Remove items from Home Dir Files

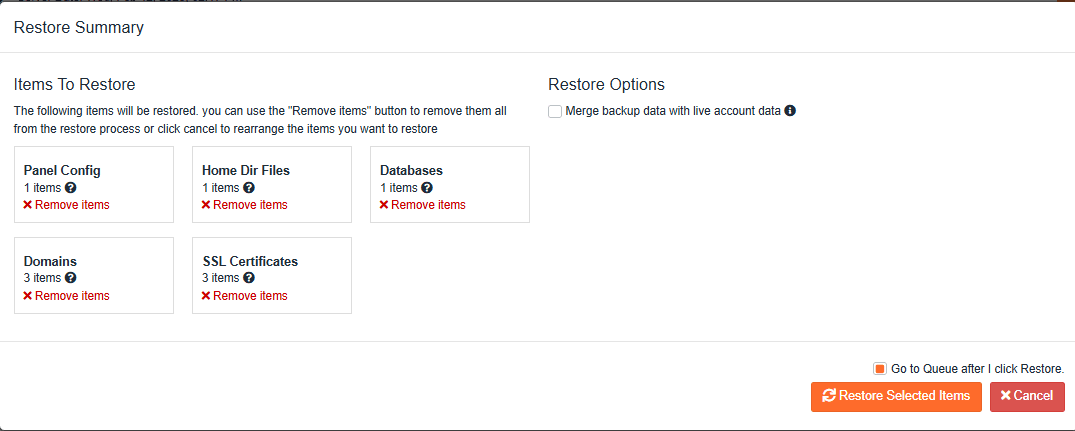click(x=244, y=205)
